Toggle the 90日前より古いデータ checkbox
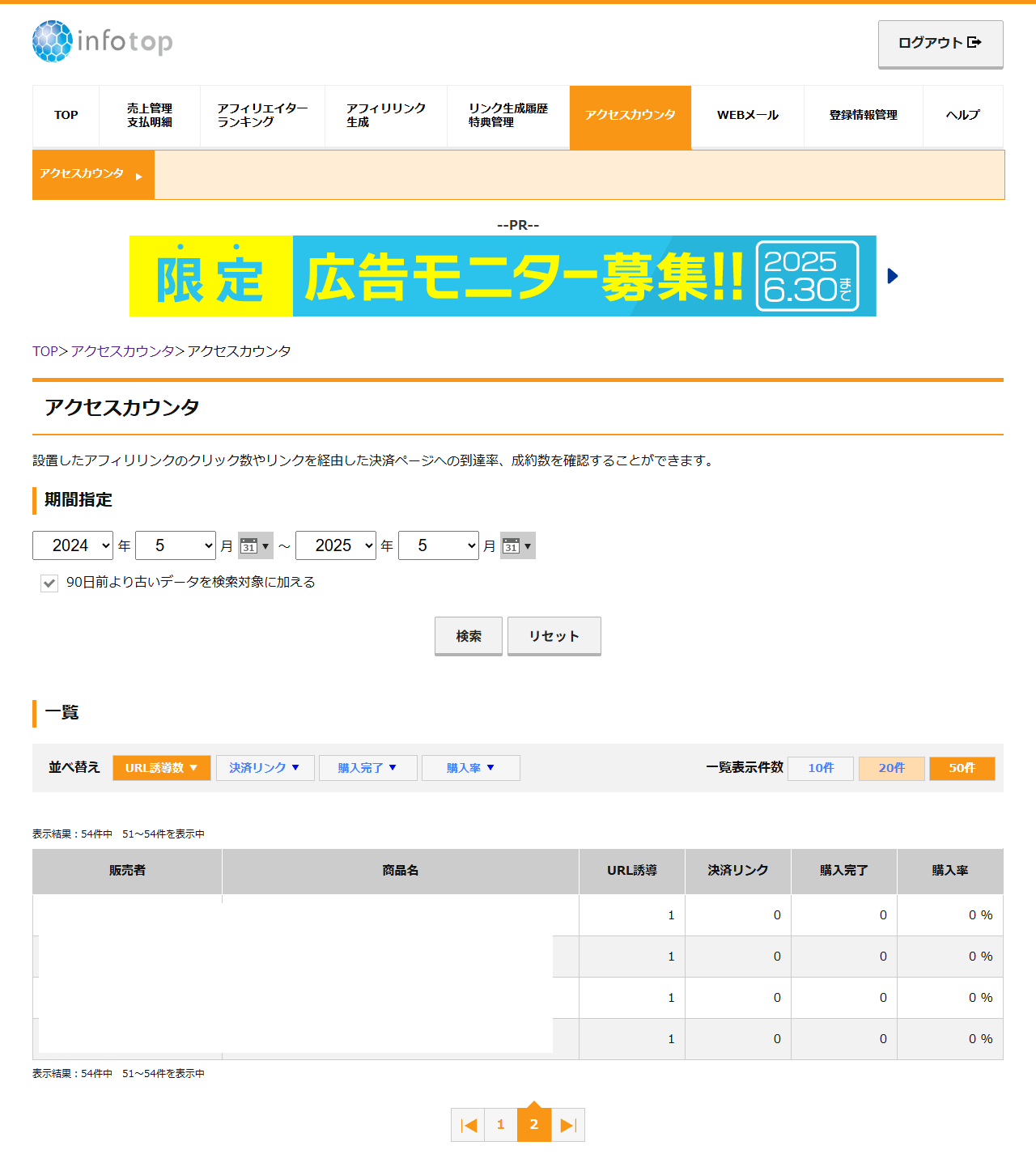This screenshot has height=1154, width=1036. point(49,583)
